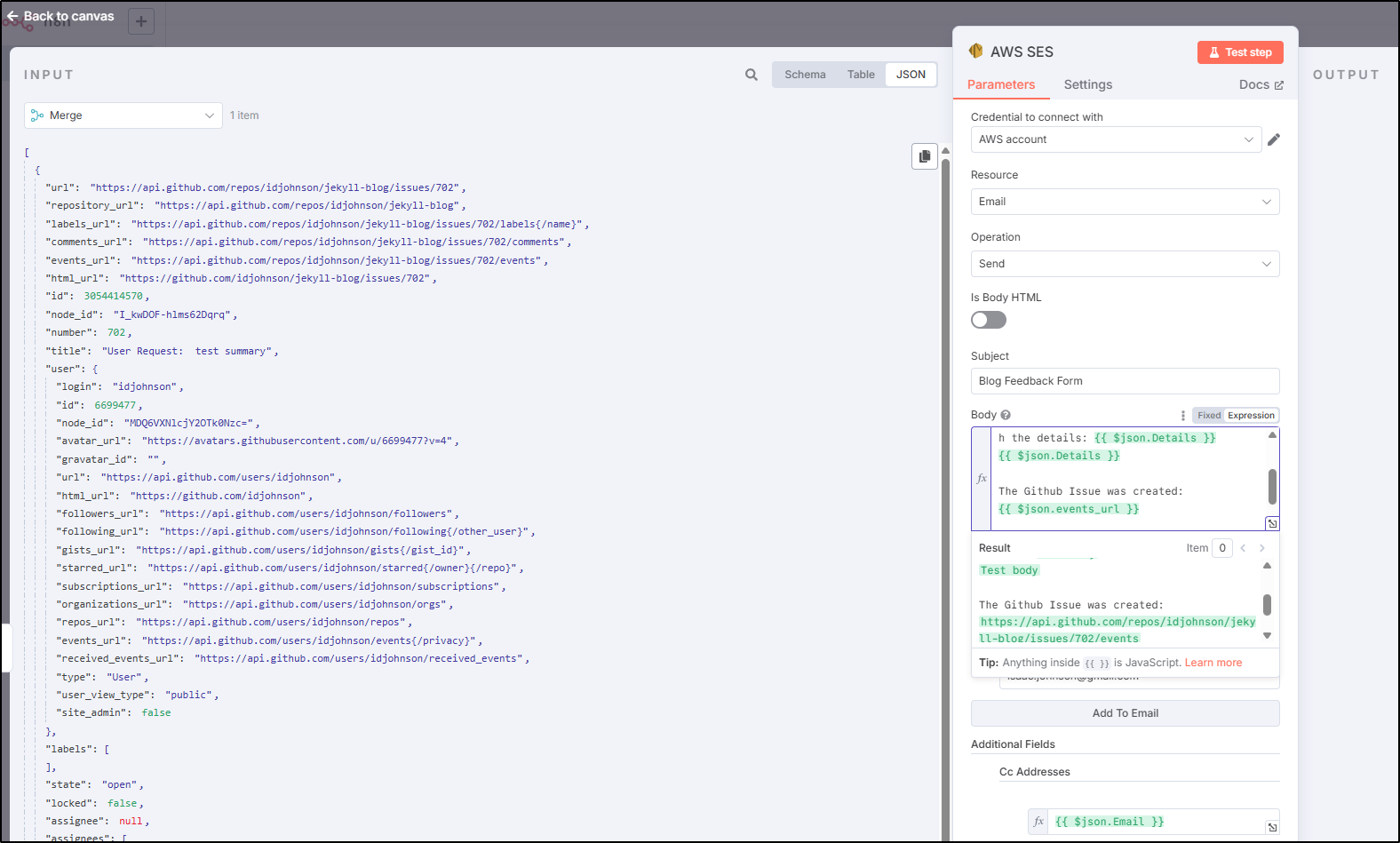Click the Add To Email button
Image resolution: width=1400 pixels, height=843 pixels.
(x=1125, y=713)
